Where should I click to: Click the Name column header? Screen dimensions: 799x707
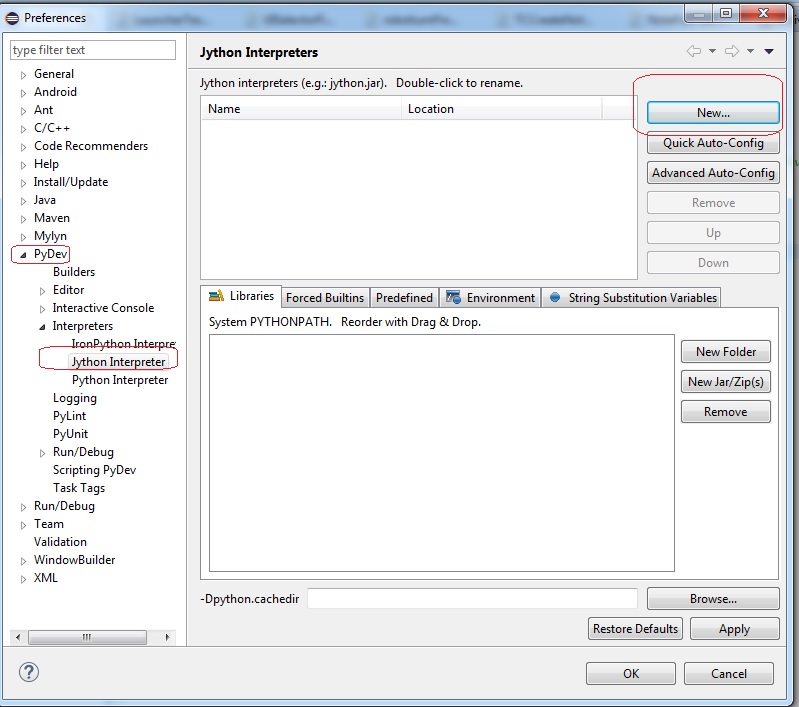tap(301, 109)
